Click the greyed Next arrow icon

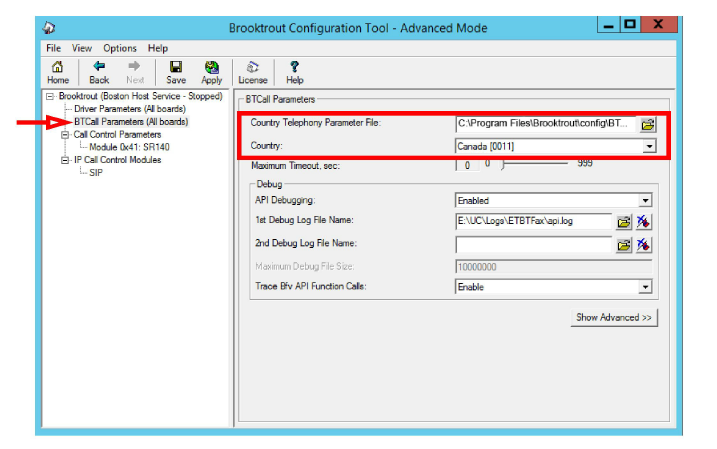tap(135, 73)
